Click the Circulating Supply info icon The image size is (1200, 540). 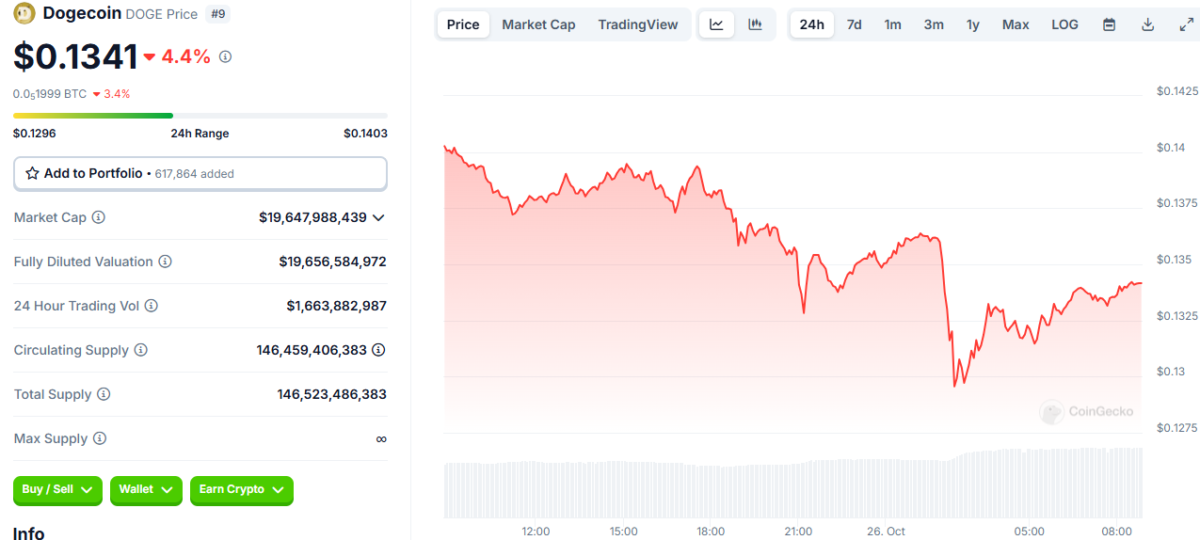coord(141,350)
